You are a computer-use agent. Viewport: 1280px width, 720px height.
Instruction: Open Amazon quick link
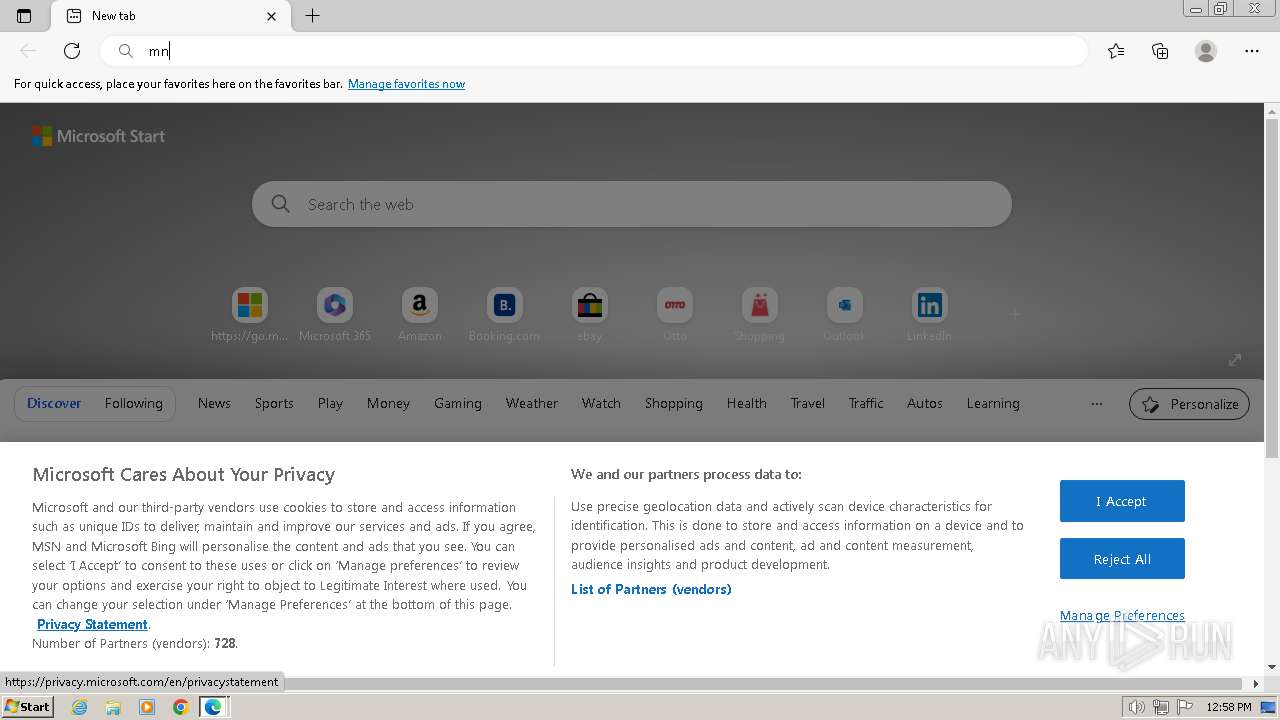click(x=420, y=314)
